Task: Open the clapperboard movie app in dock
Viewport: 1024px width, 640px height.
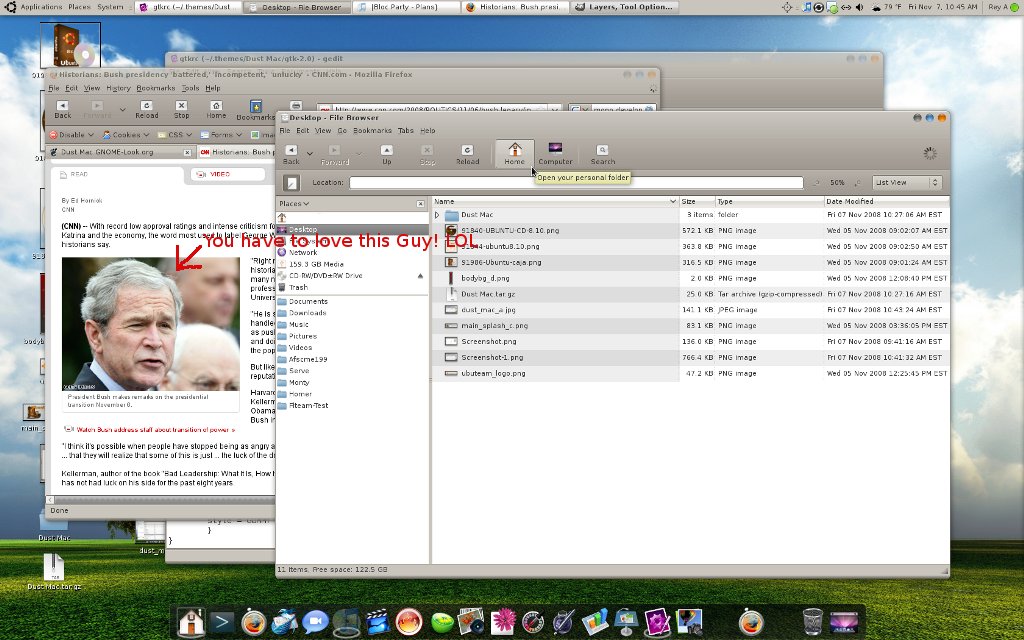Action: click(377, 622)
